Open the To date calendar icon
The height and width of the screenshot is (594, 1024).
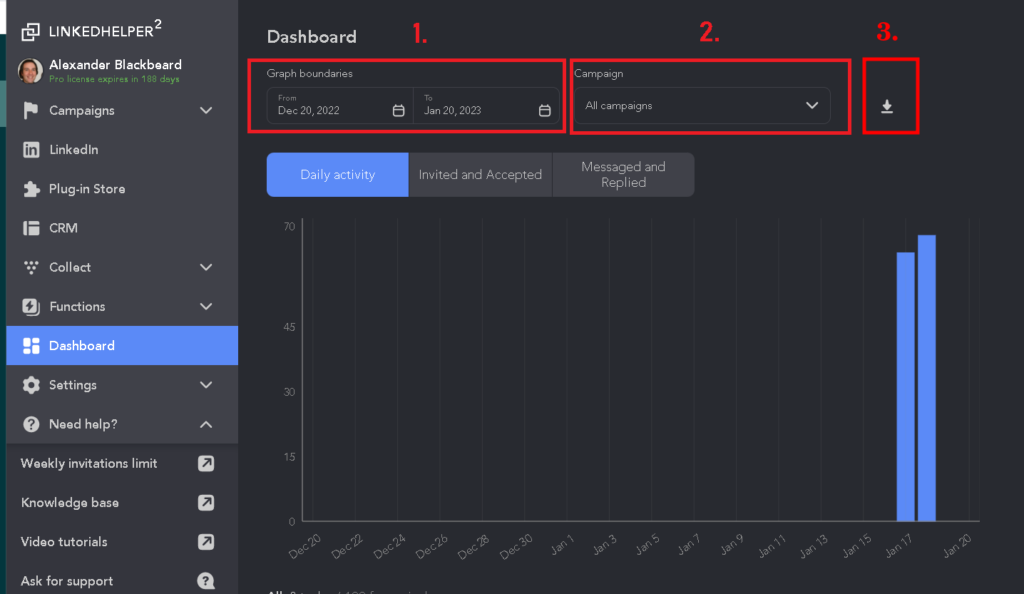click(545, 110)
